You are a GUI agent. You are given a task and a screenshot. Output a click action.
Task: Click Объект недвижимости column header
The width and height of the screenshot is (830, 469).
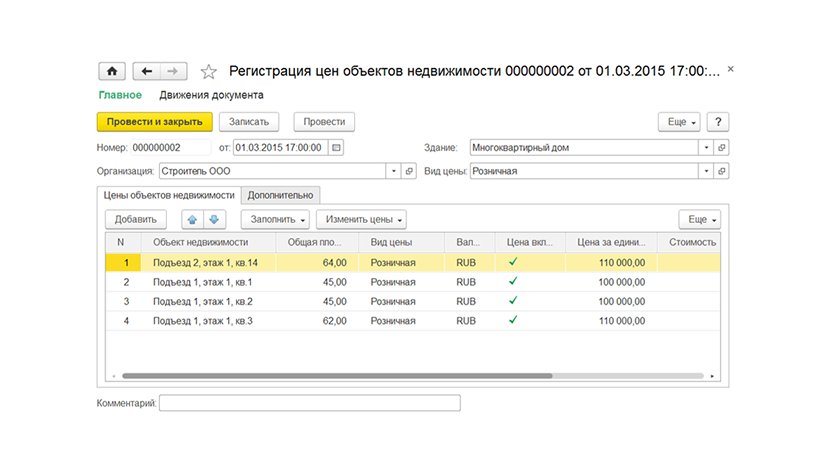208,242
